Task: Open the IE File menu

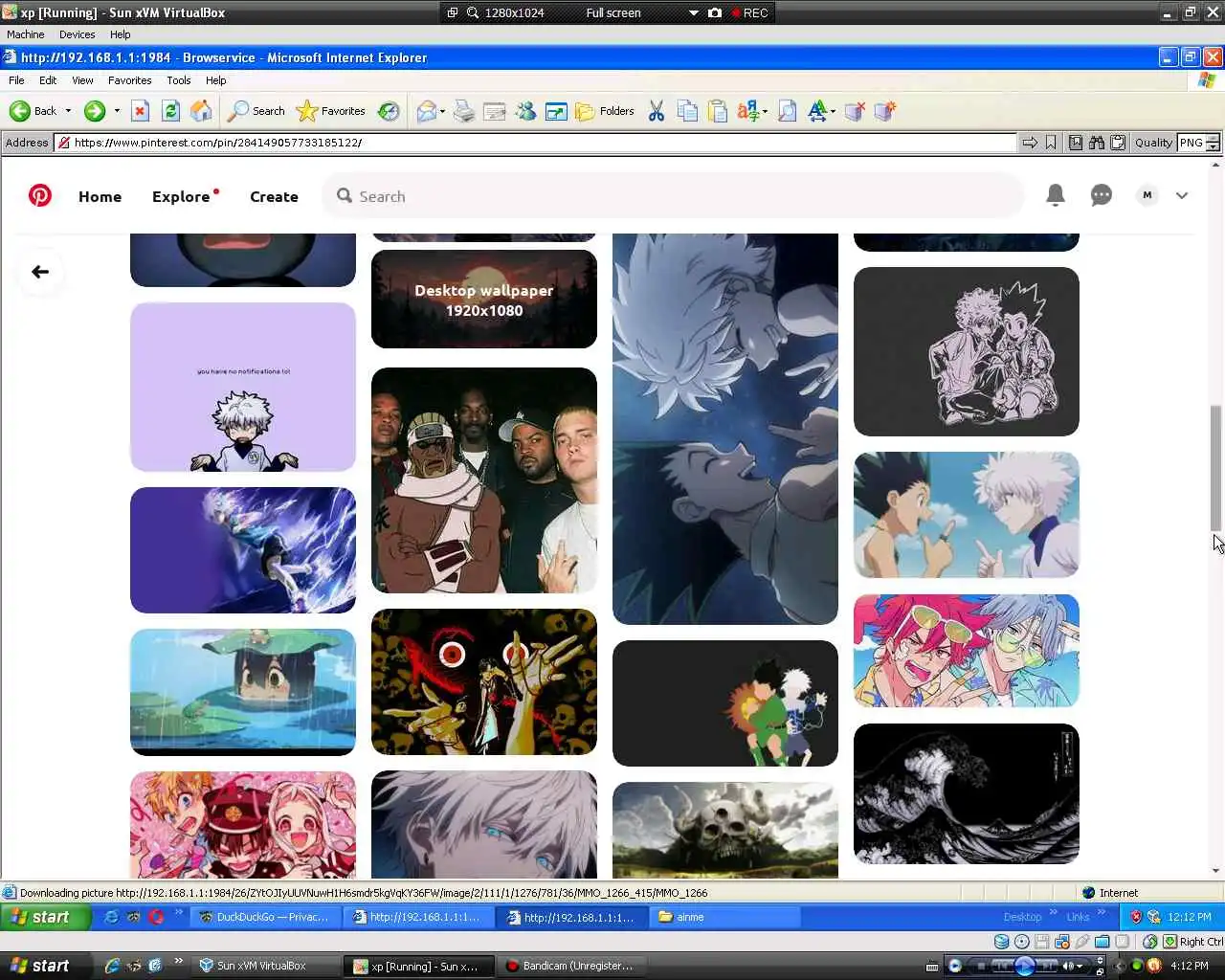Action: point(16,80)
